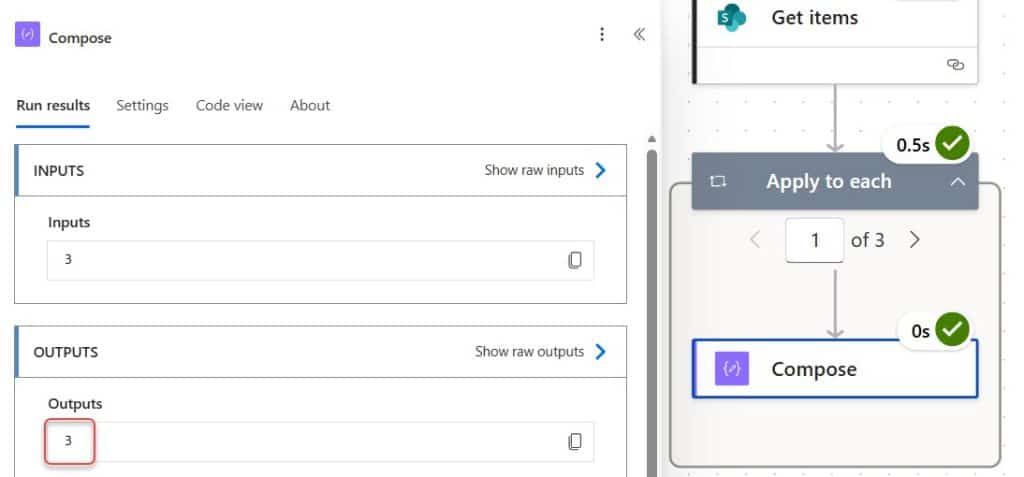Click the iteration number input box
1024x477 pixels.
[x=814, y=240]
